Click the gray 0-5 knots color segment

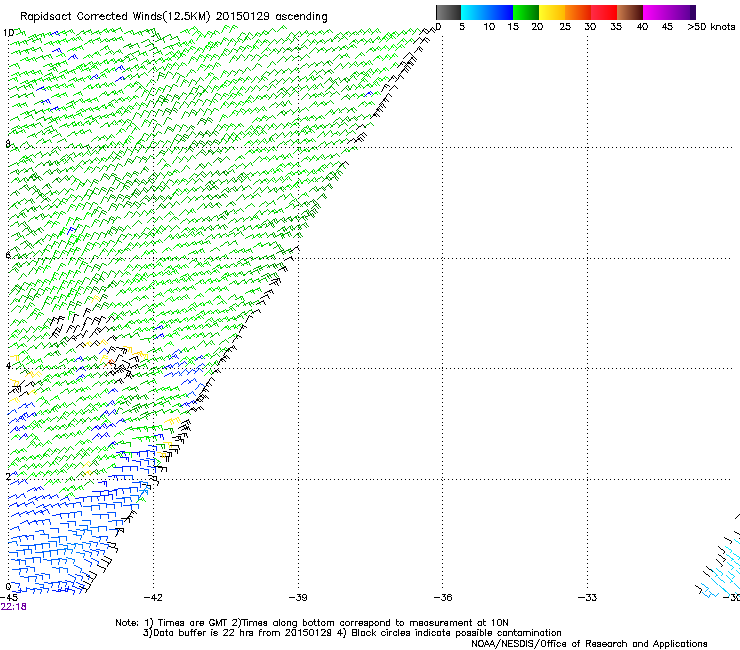coord(448,12)
